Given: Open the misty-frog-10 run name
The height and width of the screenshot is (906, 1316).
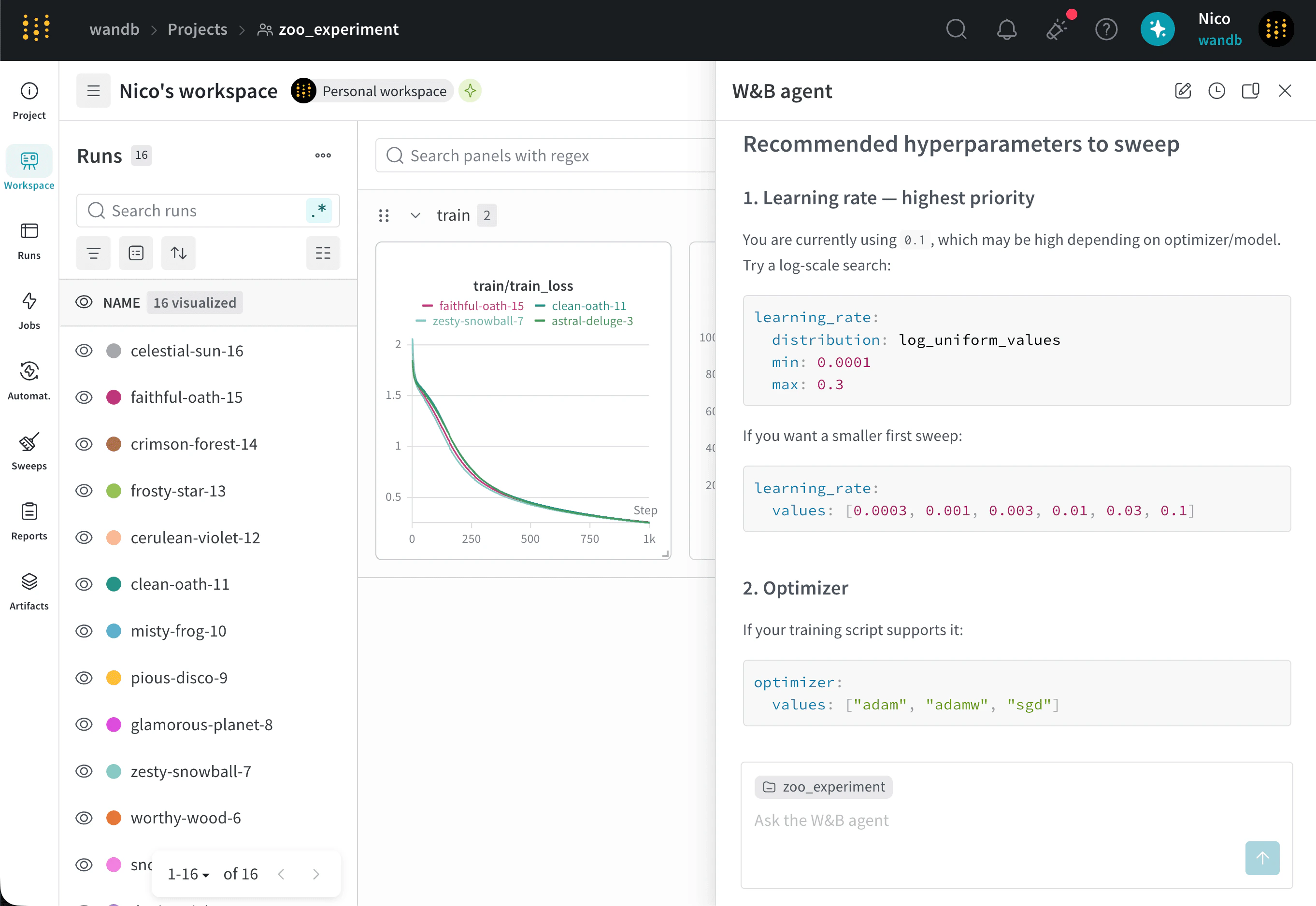Looking at the screenshot, I should click(x=178, y=631).
